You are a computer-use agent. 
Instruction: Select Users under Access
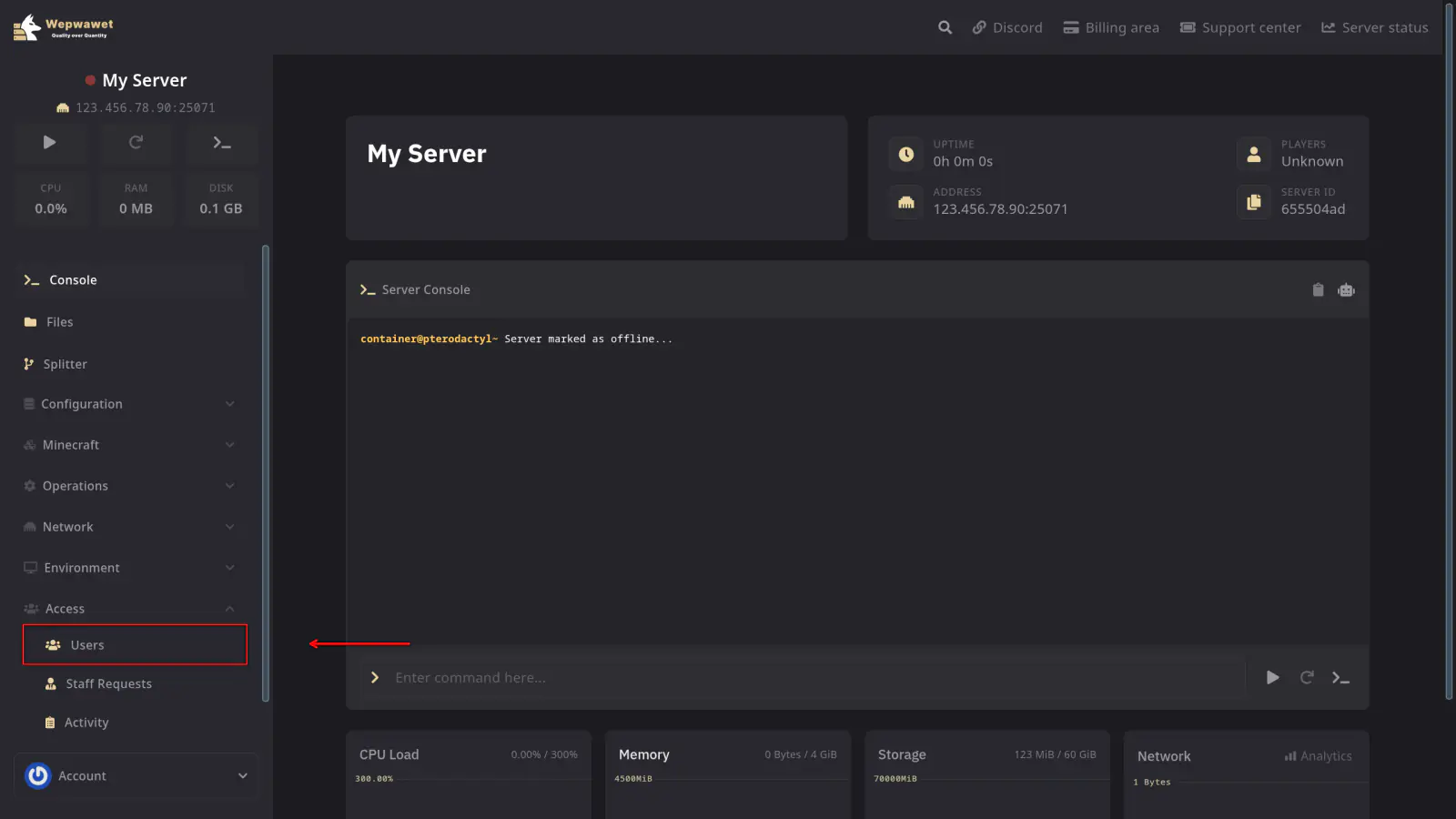[x=87, y=645]
